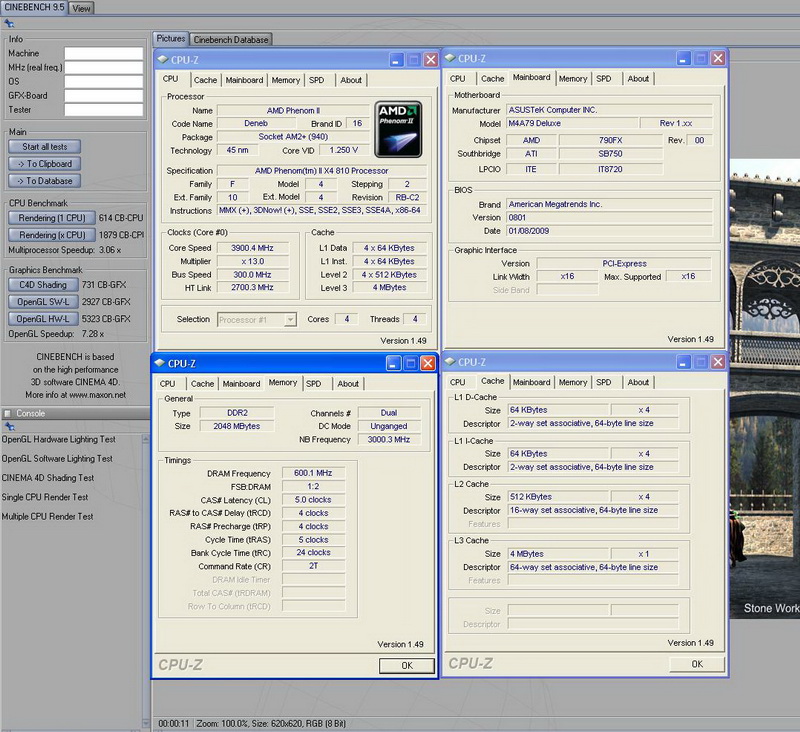Open the Processor #1 selection dropdown
The height and width of the screenshot is (732, 800).
click(257, 319)
